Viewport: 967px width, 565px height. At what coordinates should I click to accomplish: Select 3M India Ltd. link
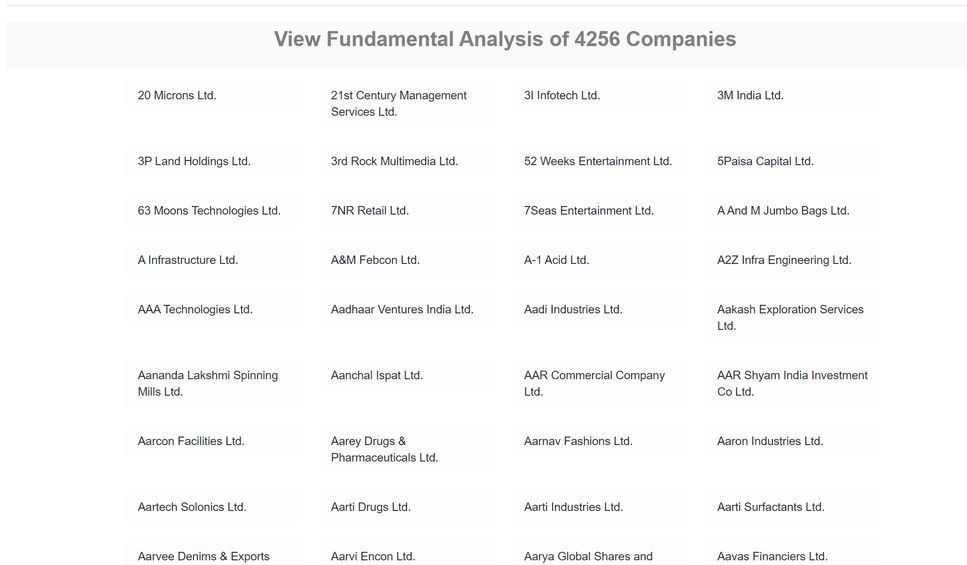(x=750, y=96)
